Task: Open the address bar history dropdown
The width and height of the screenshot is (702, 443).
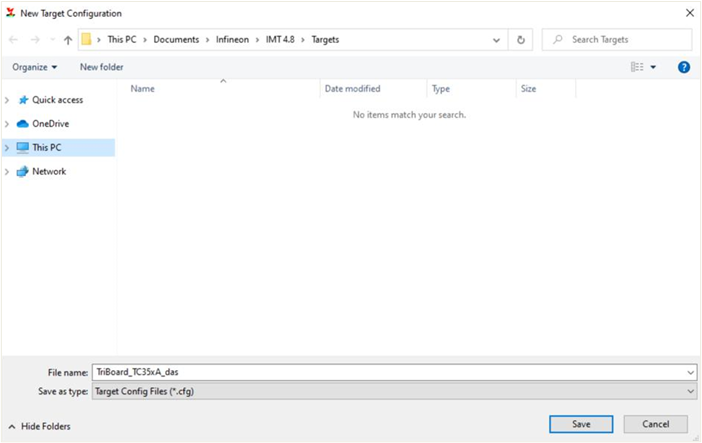Action: [497, 40]
